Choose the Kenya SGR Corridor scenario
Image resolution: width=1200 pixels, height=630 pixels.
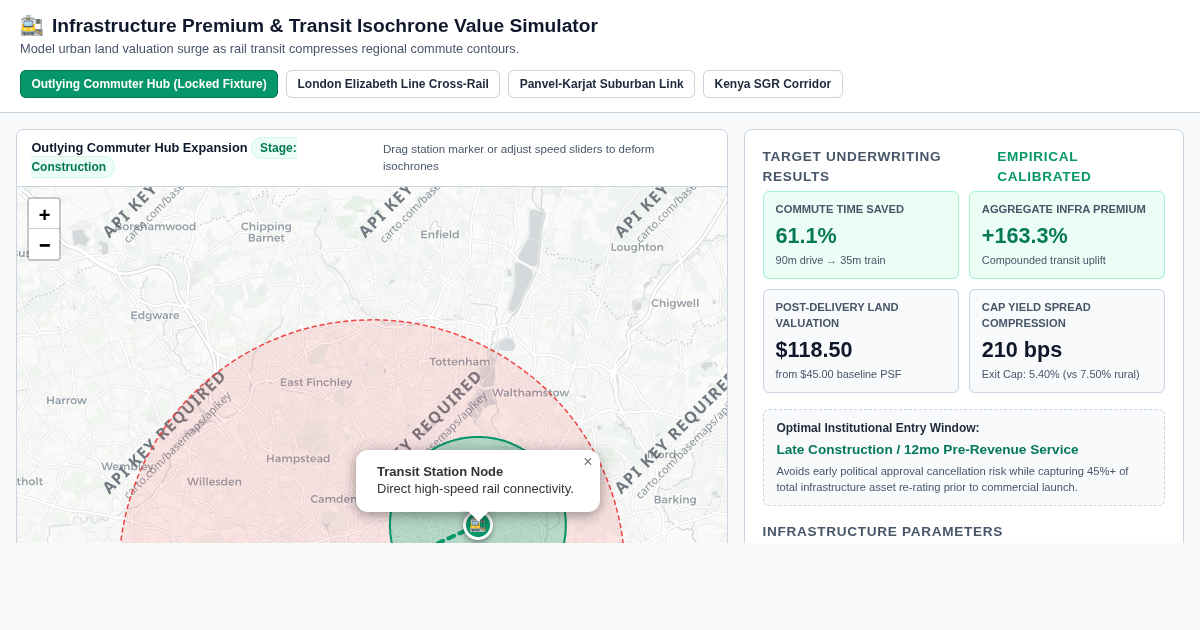click(x=772, y=84)
